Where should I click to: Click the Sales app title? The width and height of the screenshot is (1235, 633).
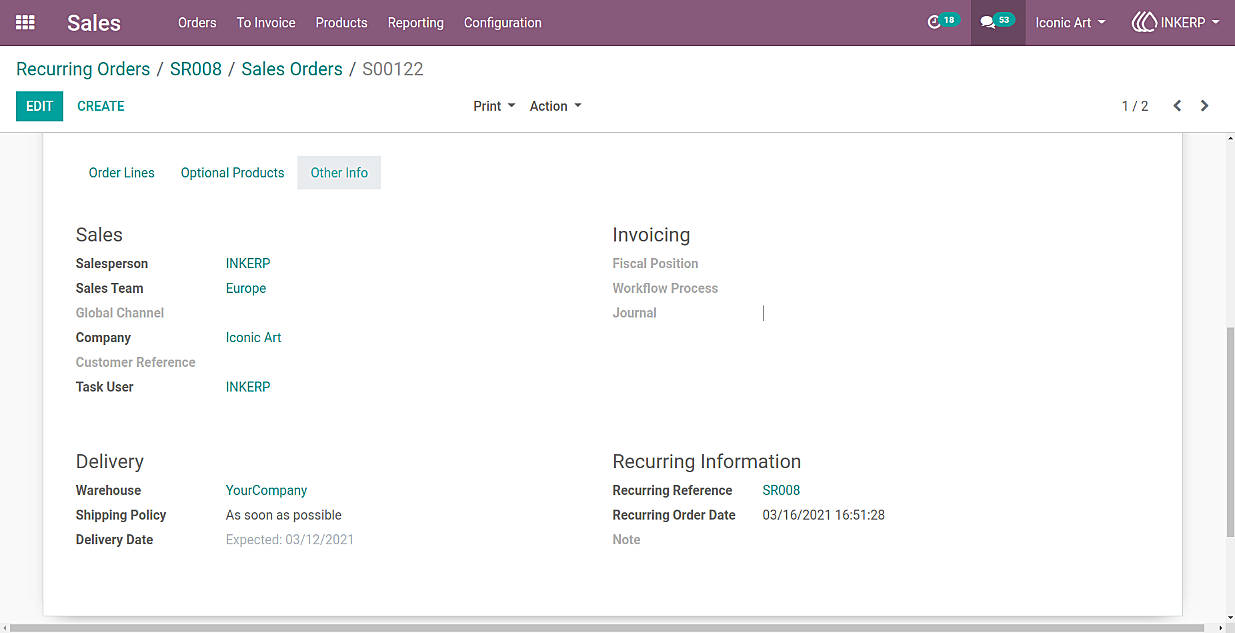(x=94, y=23)
